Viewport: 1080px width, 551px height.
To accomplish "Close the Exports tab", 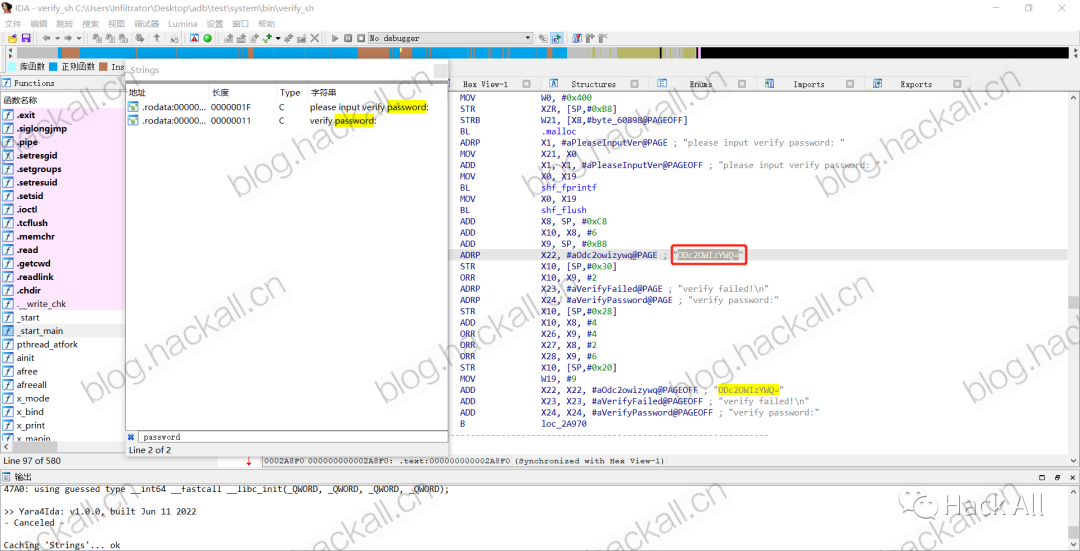I will click(958, 84).
